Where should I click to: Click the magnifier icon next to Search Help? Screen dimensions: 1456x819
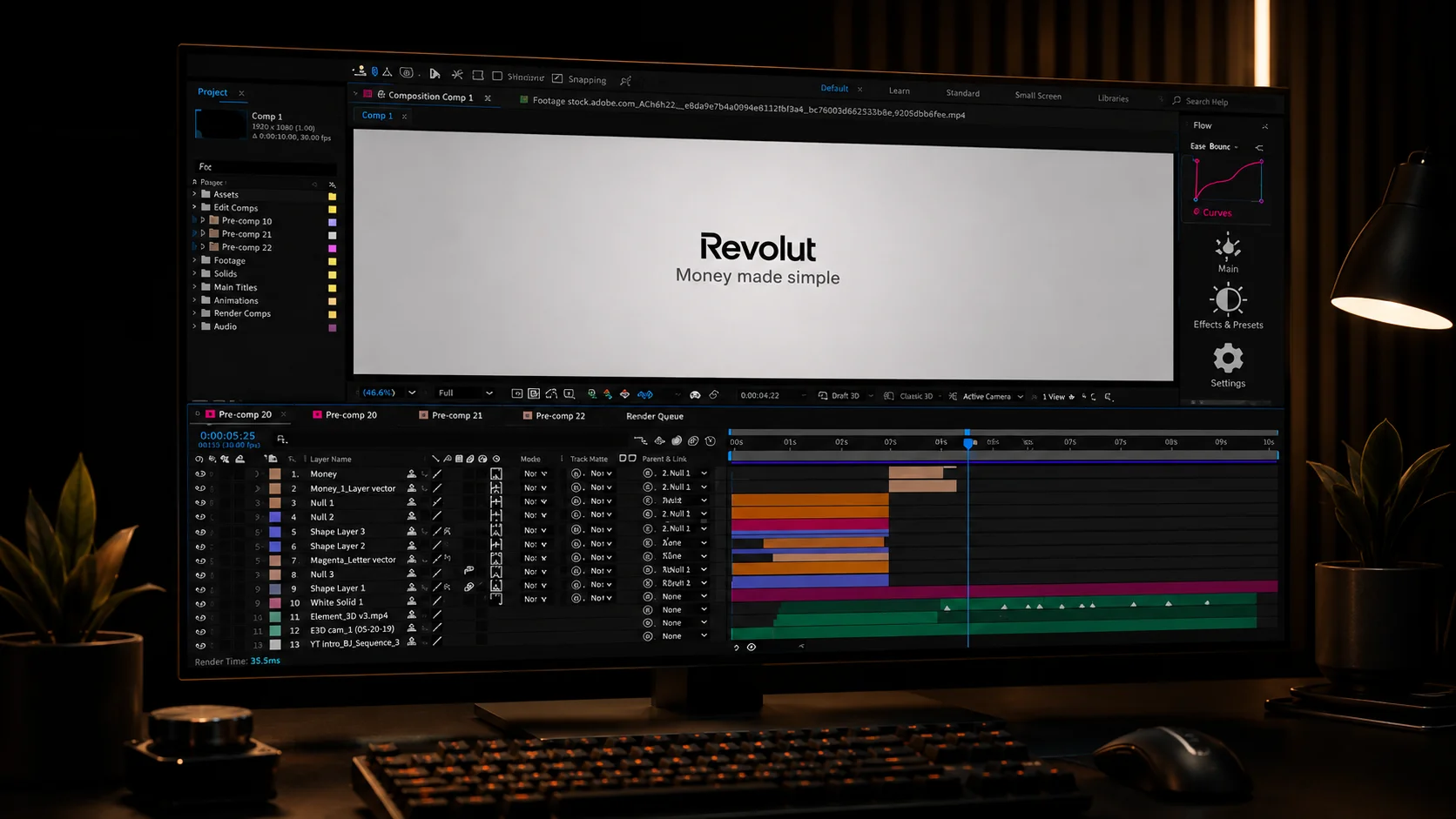1176,101
